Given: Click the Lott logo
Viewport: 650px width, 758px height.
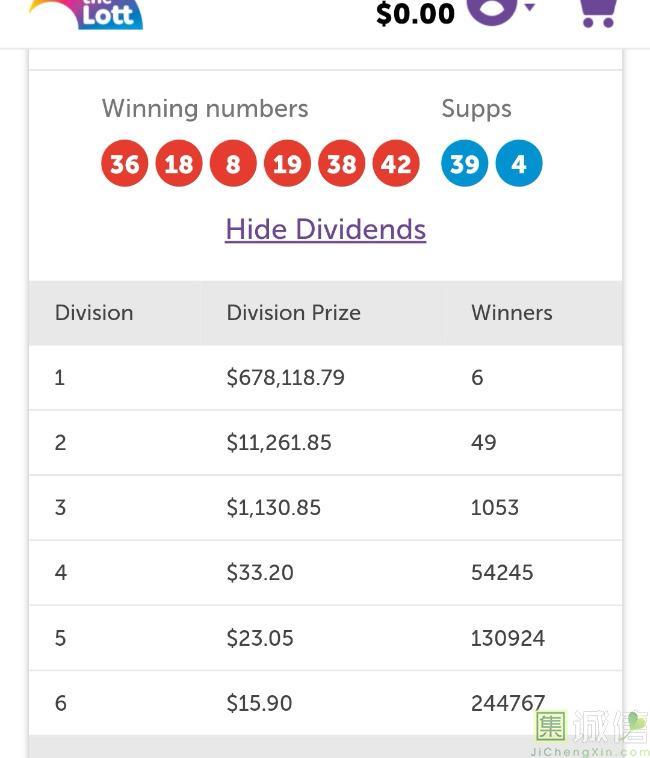Looking at the screenshot, I should (90, 13).
